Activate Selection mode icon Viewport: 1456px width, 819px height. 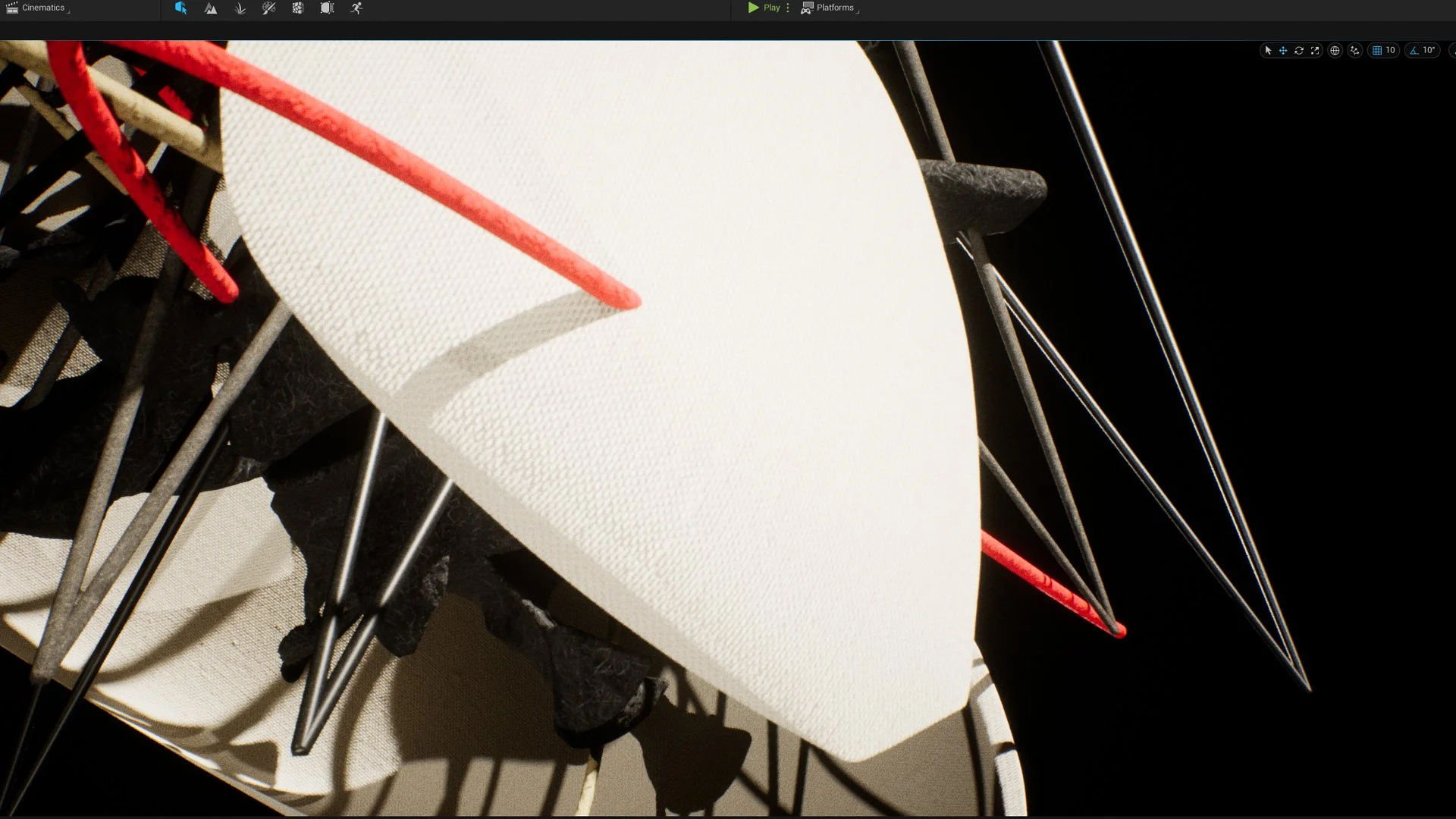[x=180, y=8]
